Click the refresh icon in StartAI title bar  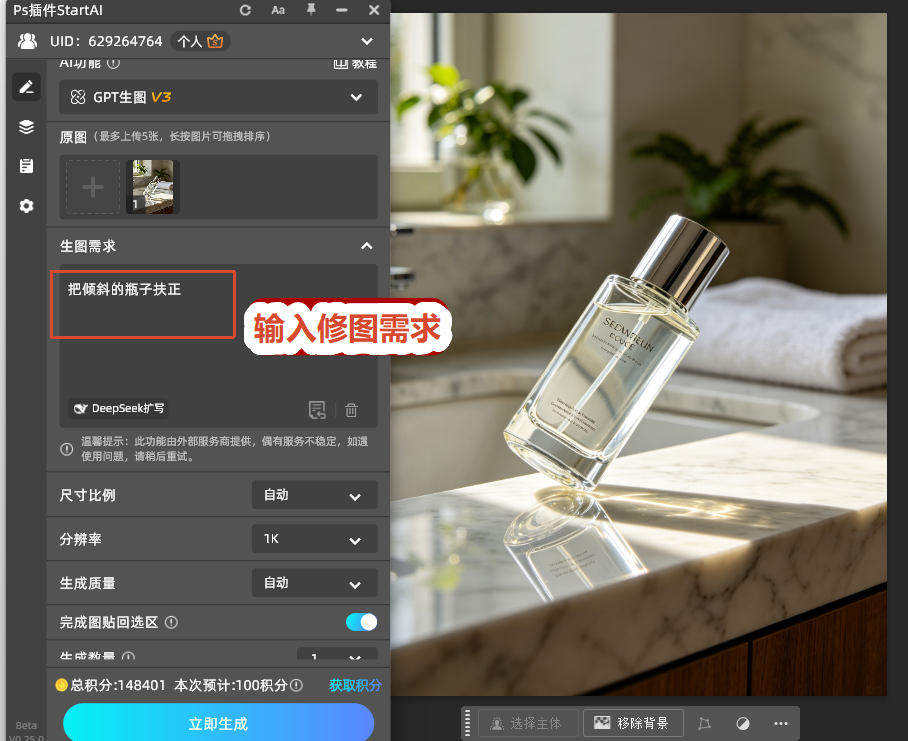246,10
